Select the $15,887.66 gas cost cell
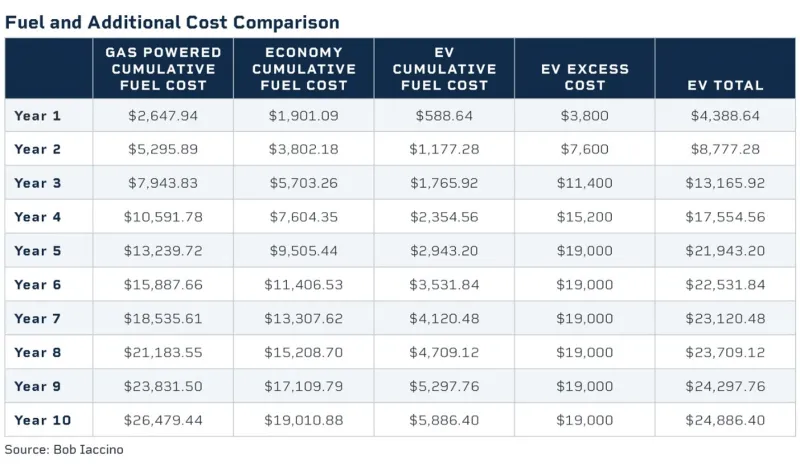The height and width of the screenshot is (470, 800). point(163,285)
